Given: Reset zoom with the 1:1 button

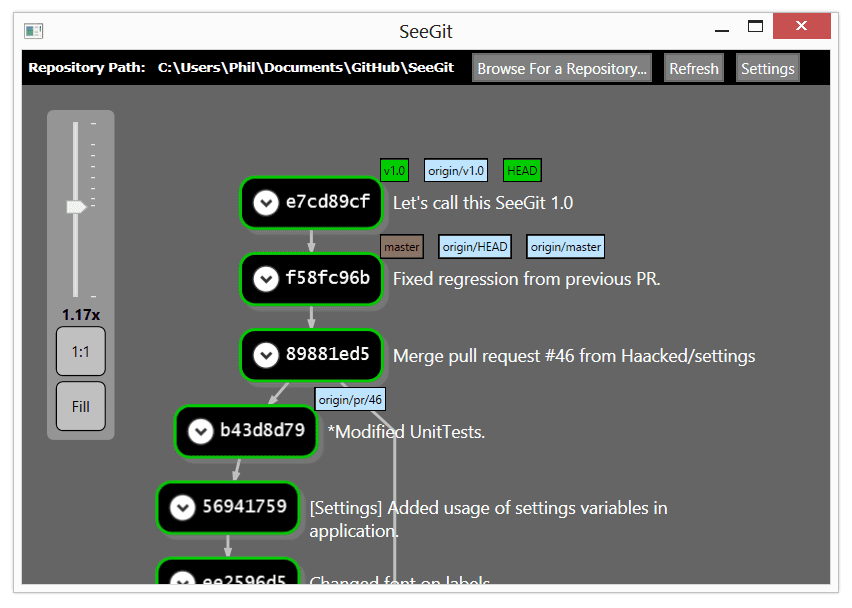Looking at the screenshot, I should coord(81,352).
